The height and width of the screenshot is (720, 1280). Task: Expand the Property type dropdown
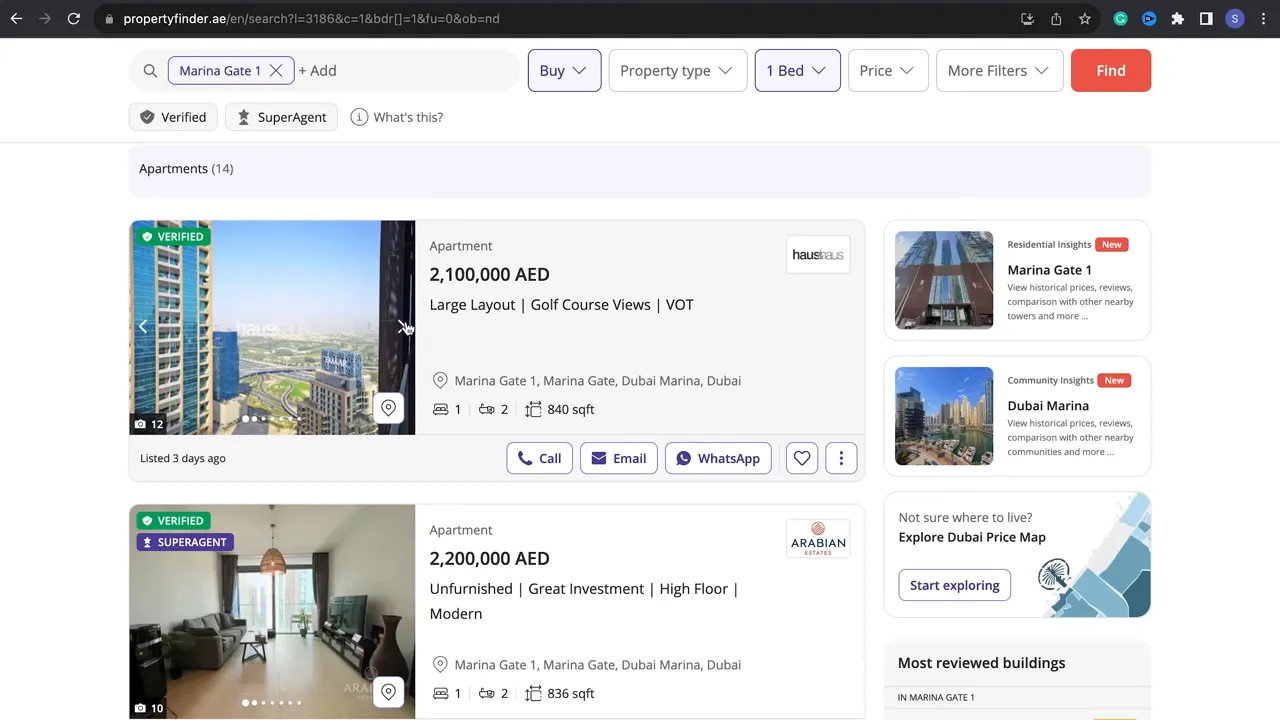click(677, 71)
